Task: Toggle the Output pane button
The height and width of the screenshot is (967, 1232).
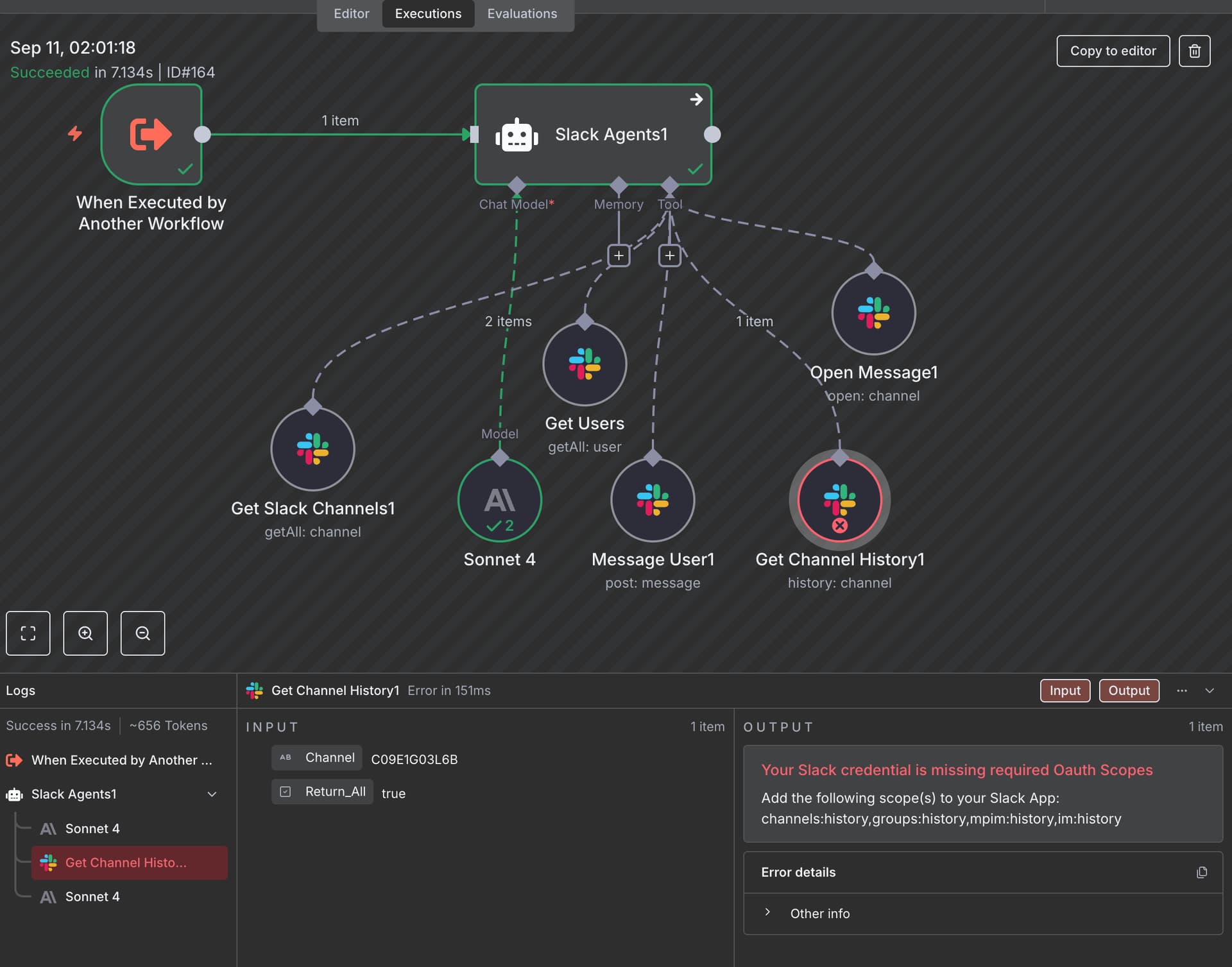Action: (x=1129, y=690)
